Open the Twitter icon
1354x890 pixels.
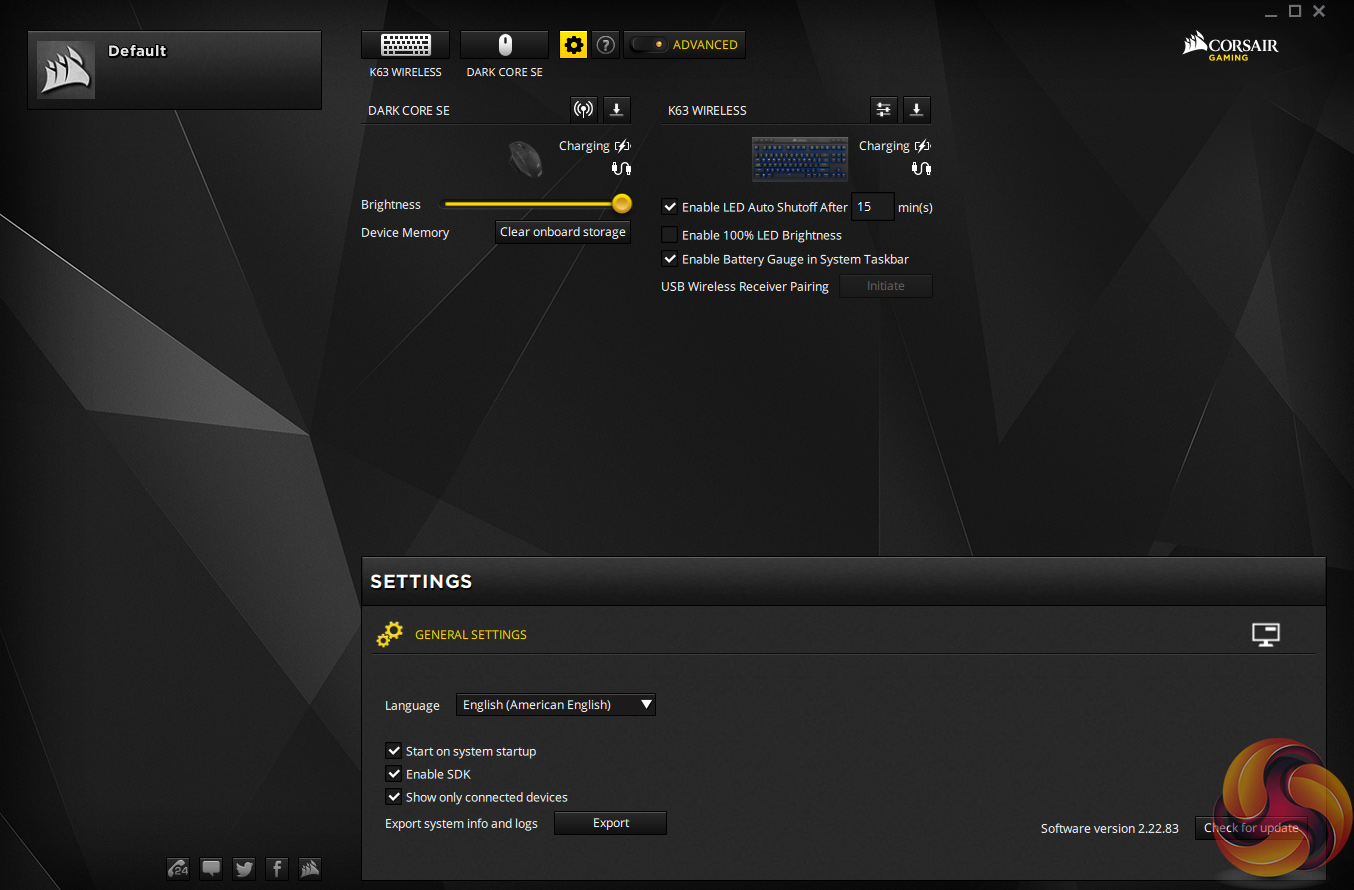(244, 868)
